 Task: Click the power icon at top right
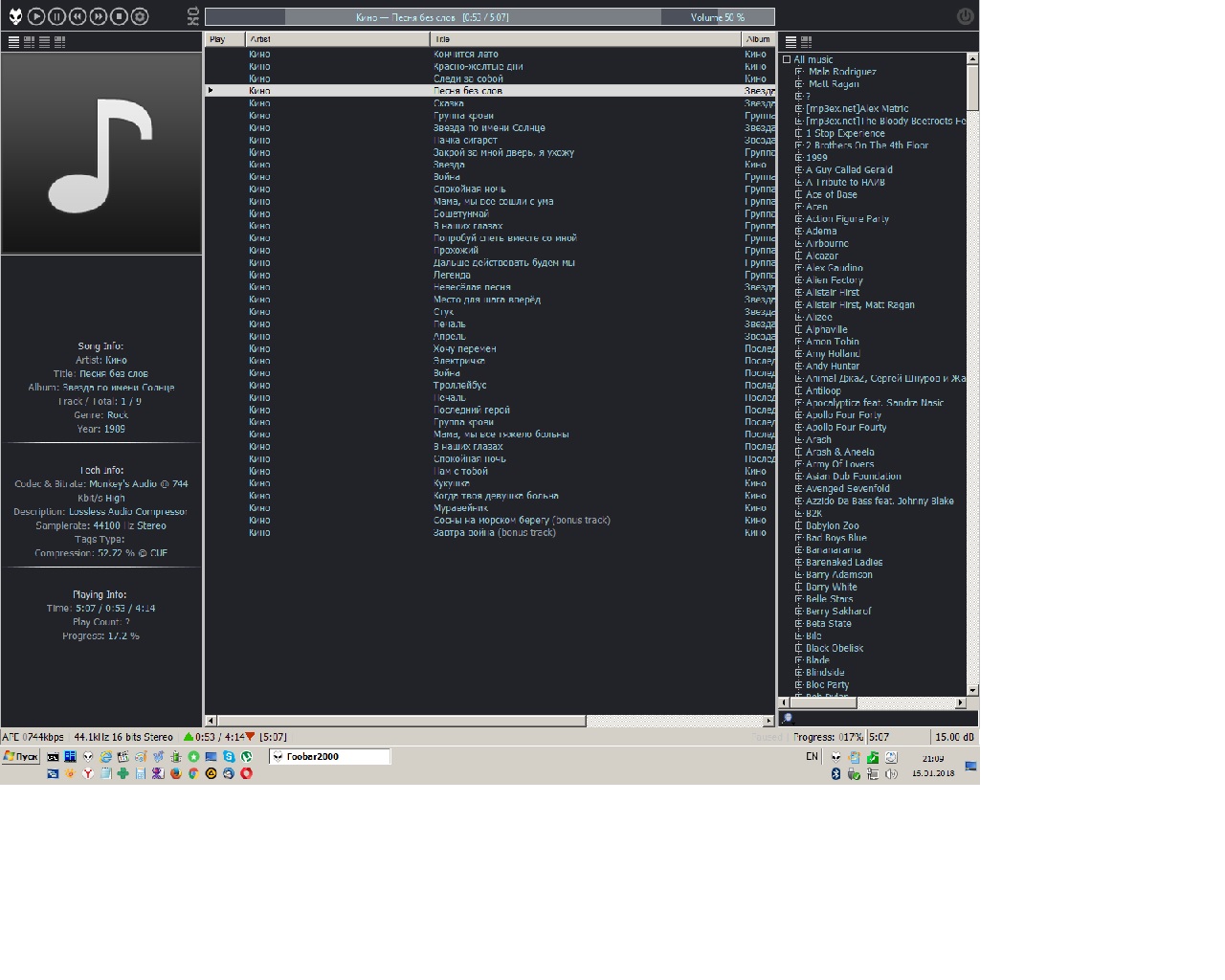tap(965, 16)
